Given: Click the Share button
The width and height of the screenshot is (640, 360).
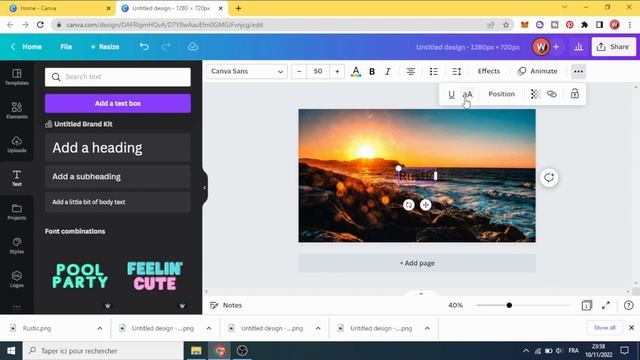Looking at the screenshot, I should coord(613,47).
